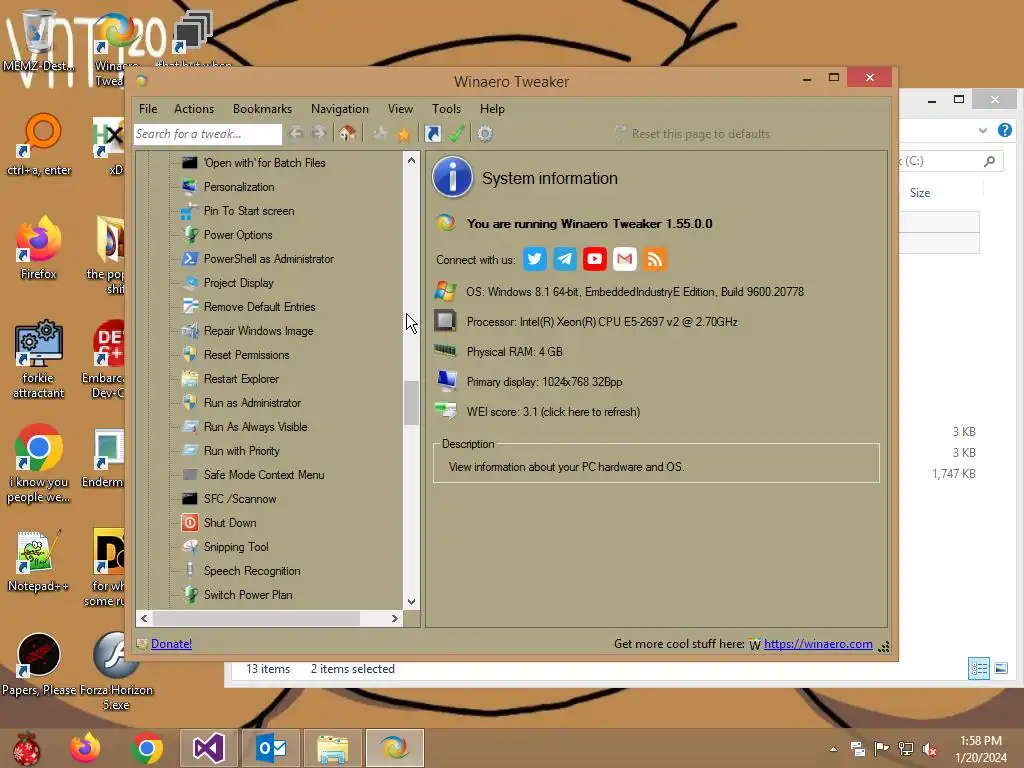Open Winaero's Twitter link icon
This screenshot has width=1024, height=768.
pos(535,259)
